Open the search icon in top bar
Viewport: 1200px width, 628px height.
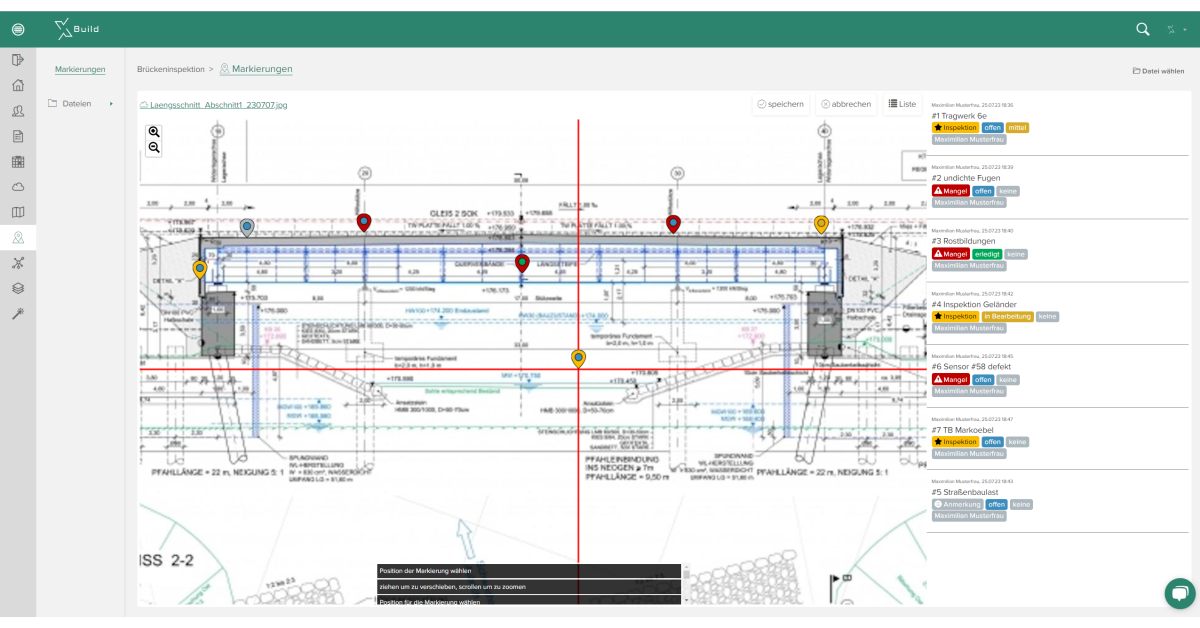click(x=1143, y=30)
